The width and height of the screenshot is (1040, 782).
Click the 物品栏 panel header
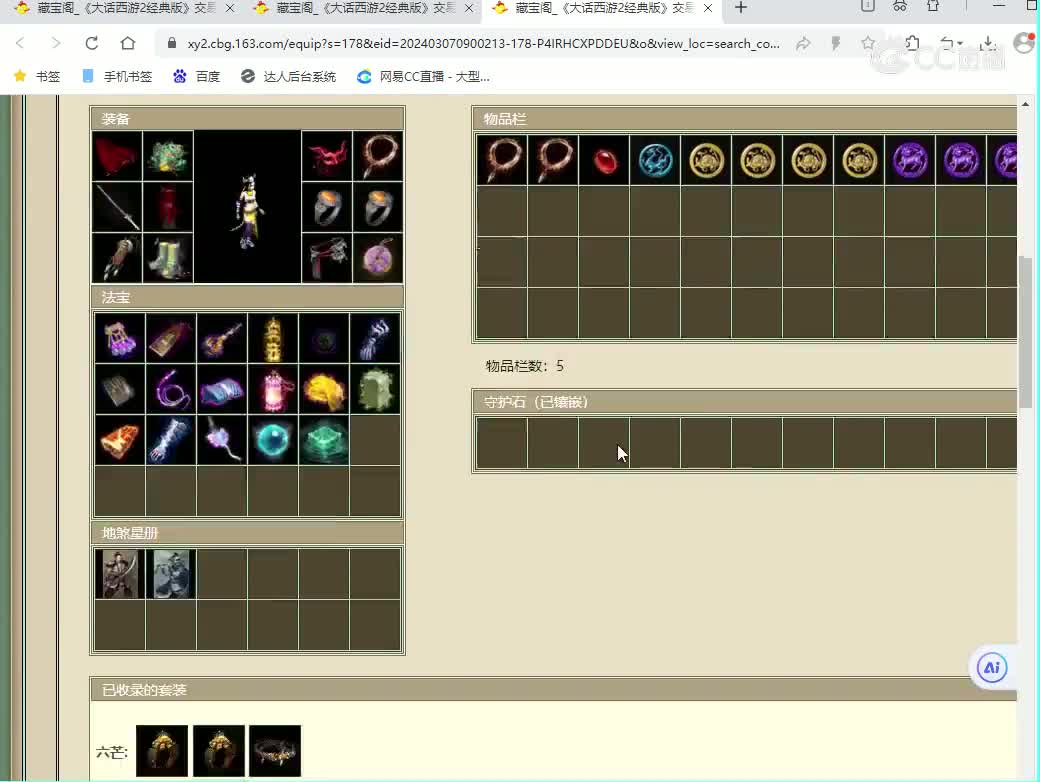click(x=744, y=119)
